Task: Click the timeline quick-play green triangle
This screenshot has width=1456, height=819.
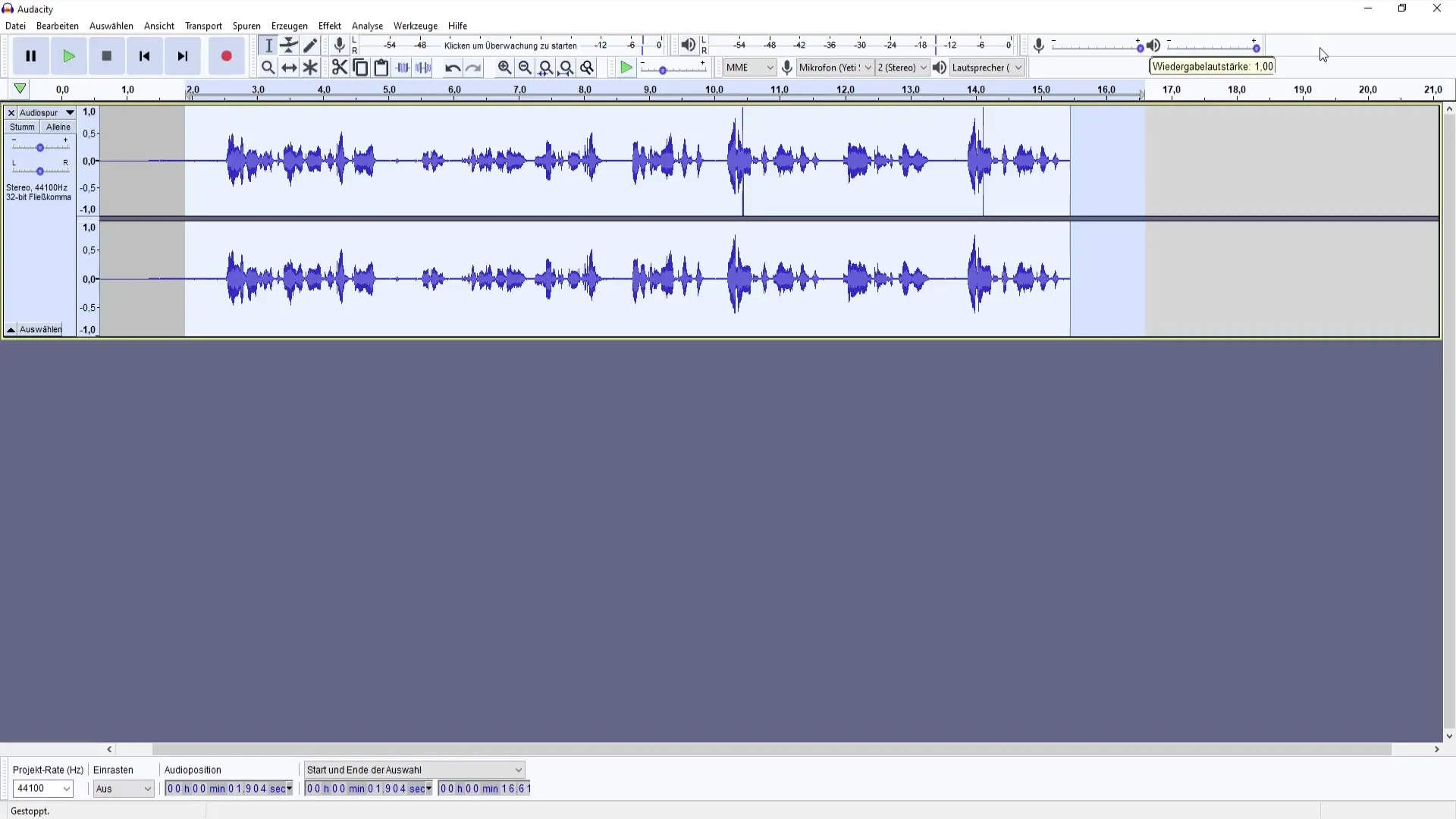Action: pos(20,89)
